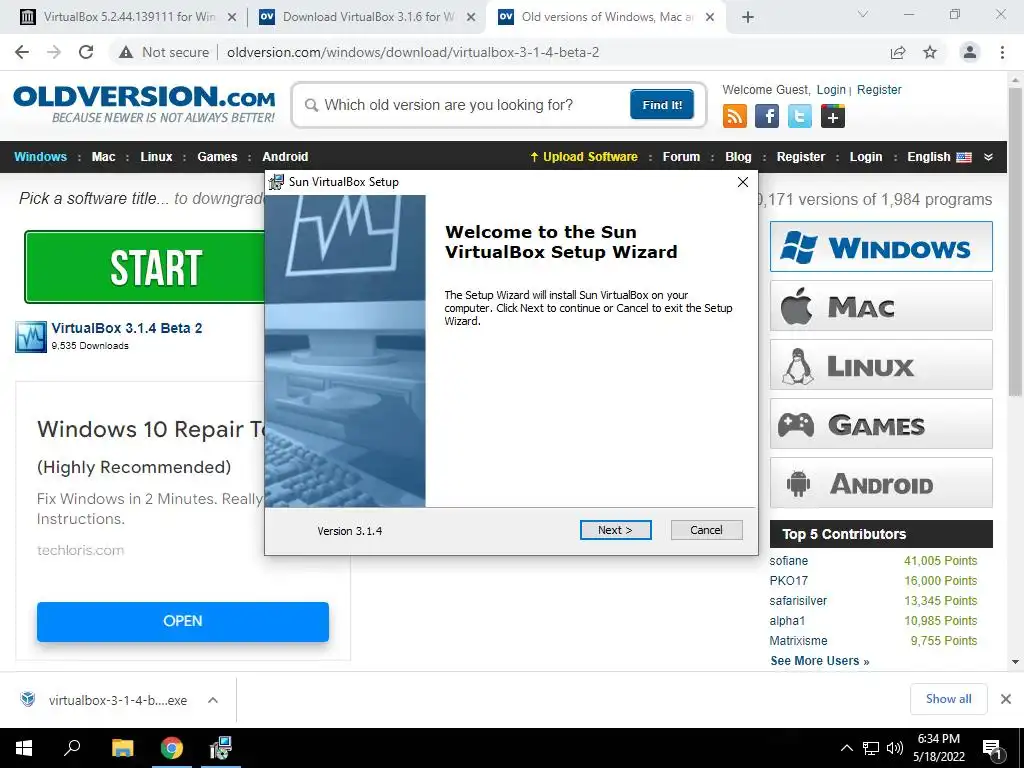This screenshot has width=1024, height=768.
Task: Show hidden system tray icons
Action: (846, 748)
